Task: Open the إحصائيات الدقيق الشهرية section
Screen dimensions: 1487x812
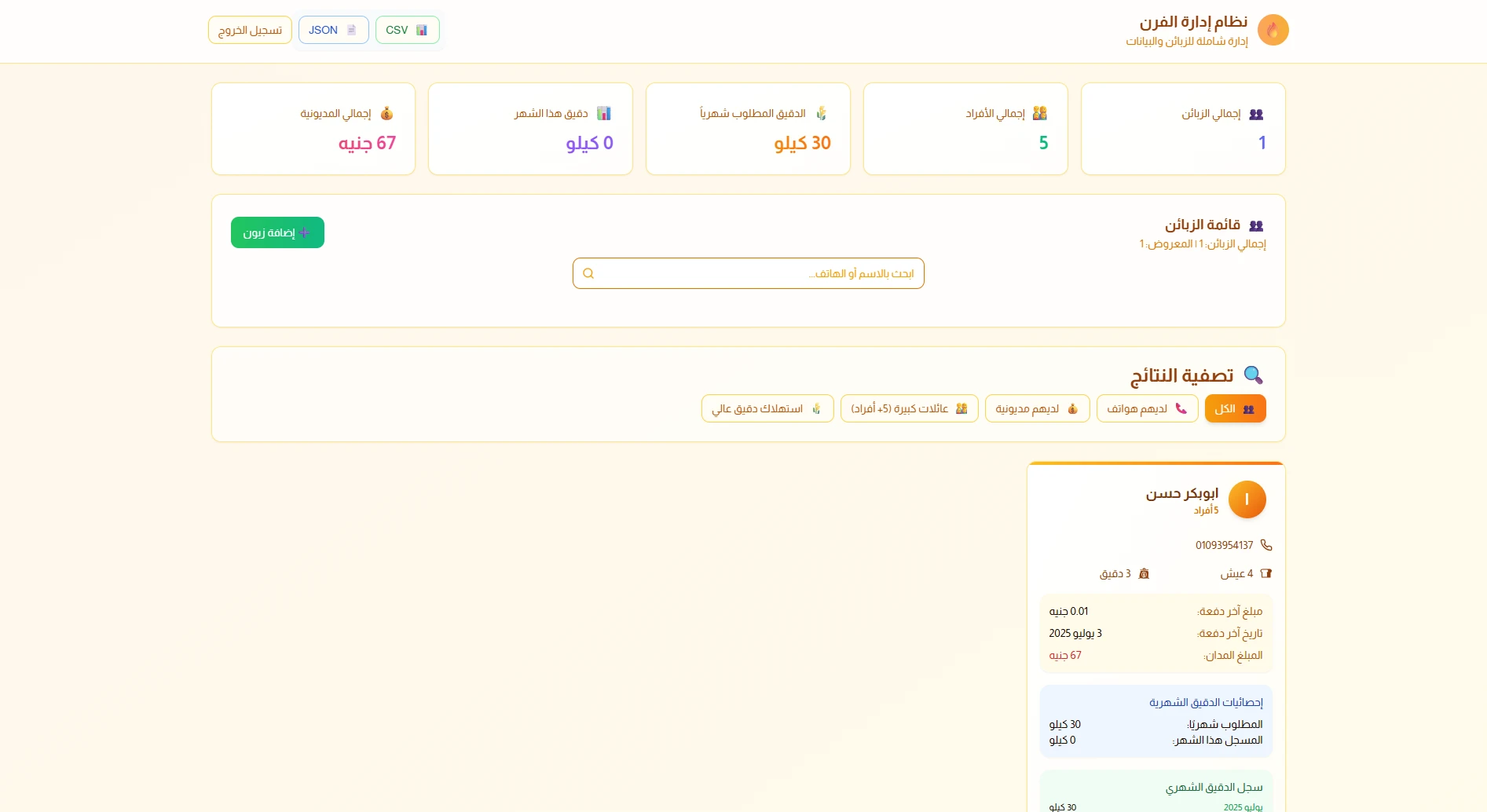Action: tap(1205, 703)
